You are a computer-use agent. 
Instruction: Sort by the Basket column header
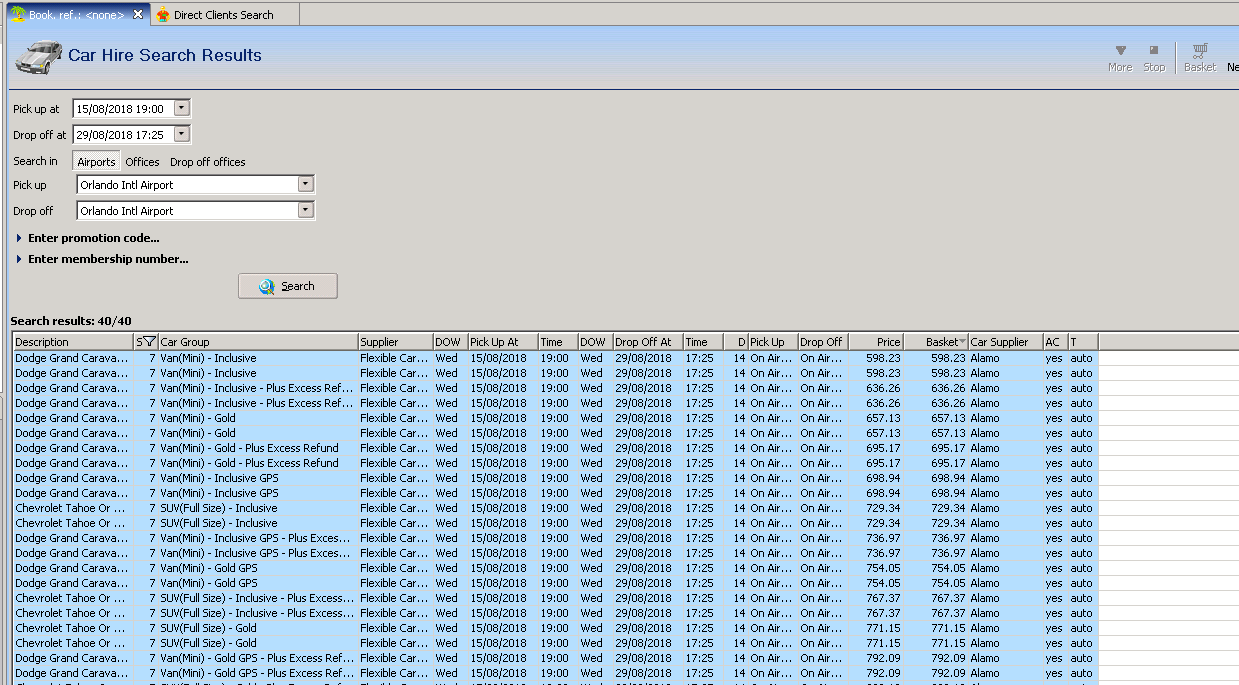[936, 342]
